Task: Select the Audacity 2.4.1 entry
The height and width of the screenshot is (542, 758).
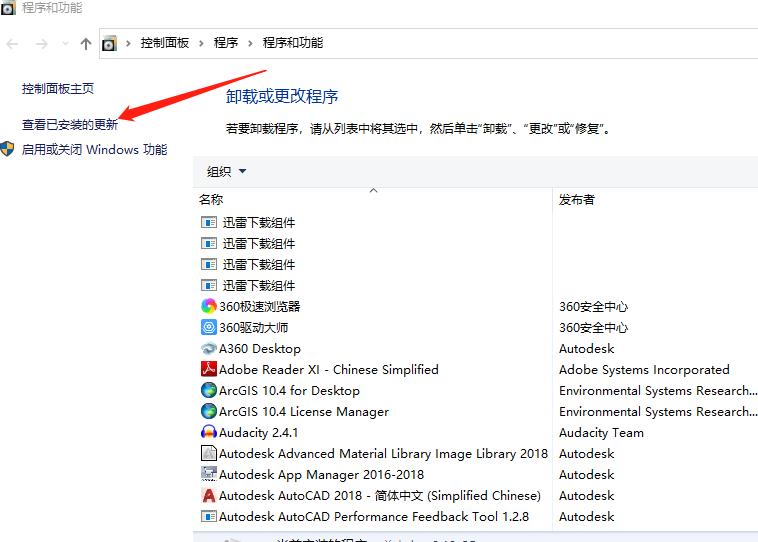Action: coord(258,433)
